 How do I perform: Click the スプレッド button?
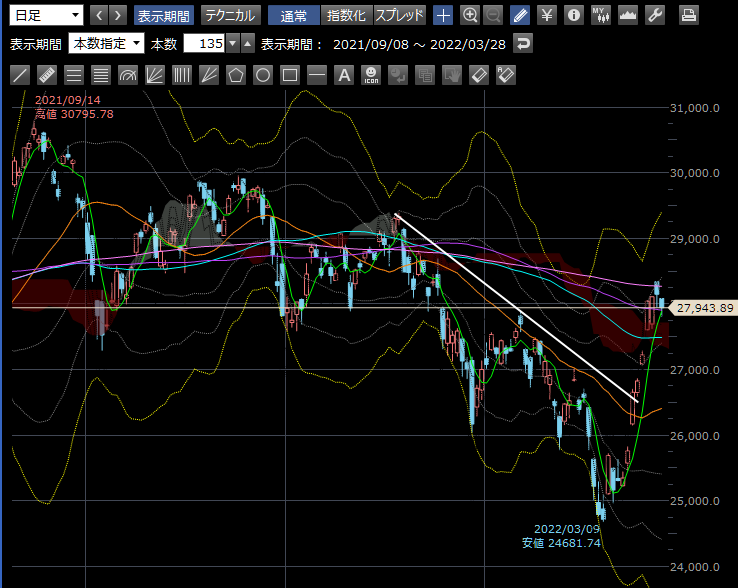tap(400, 15)
